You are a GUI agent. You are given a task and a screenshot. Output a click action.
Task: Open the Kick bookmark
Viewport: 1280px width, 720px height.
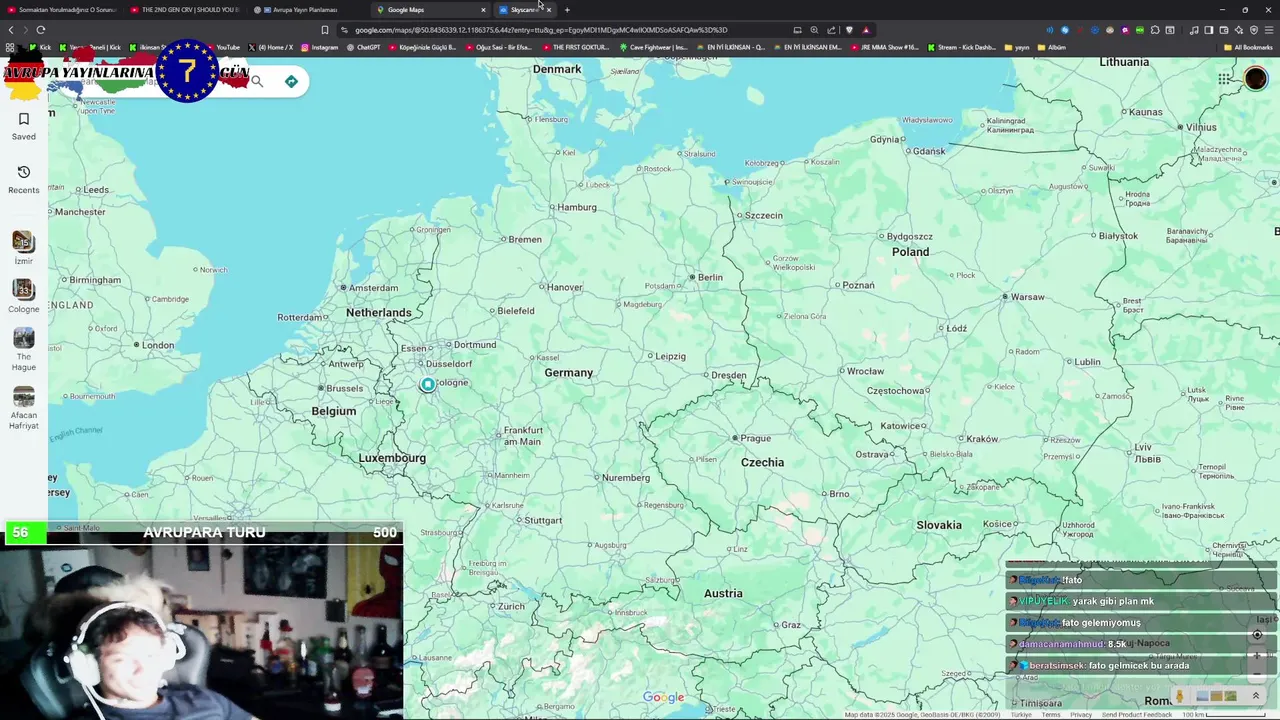point(40,47)
